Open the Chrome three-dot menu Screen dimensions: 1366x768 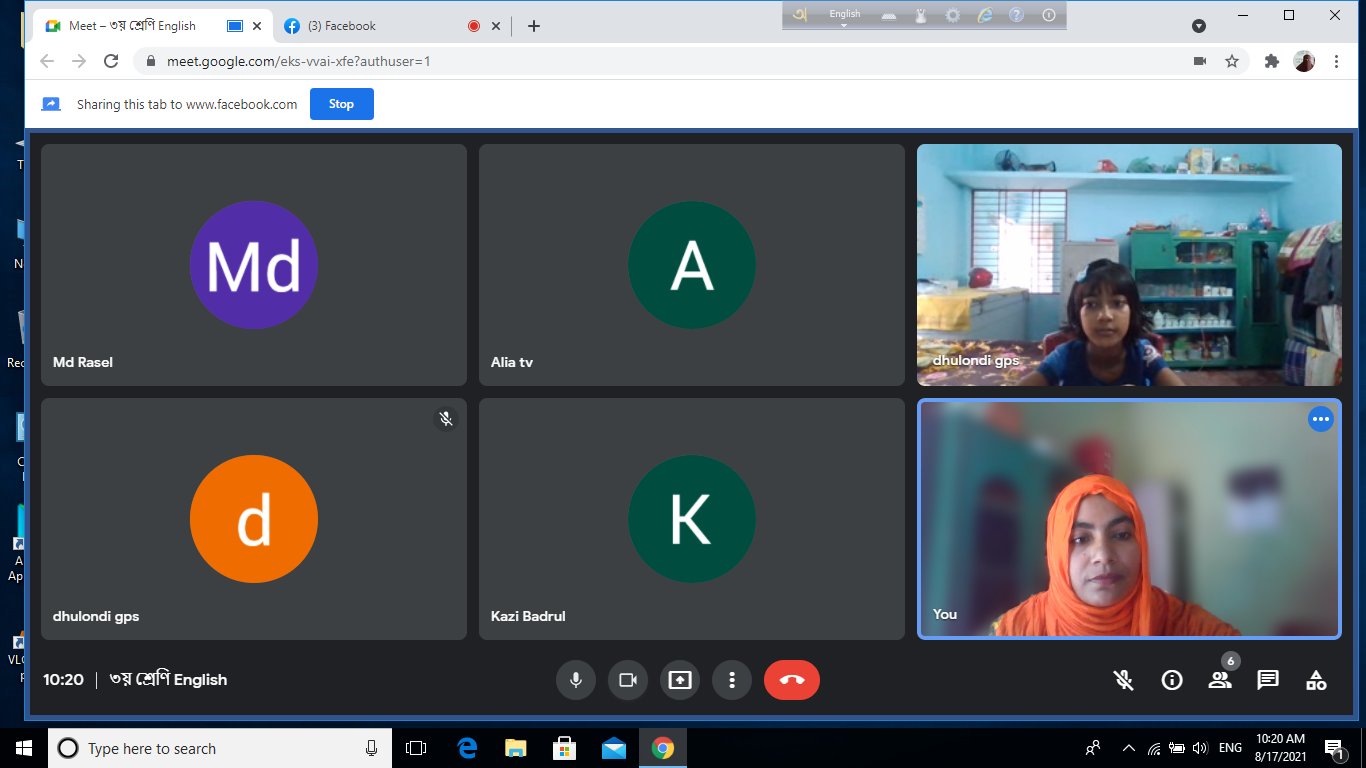tap(1336, 61)
